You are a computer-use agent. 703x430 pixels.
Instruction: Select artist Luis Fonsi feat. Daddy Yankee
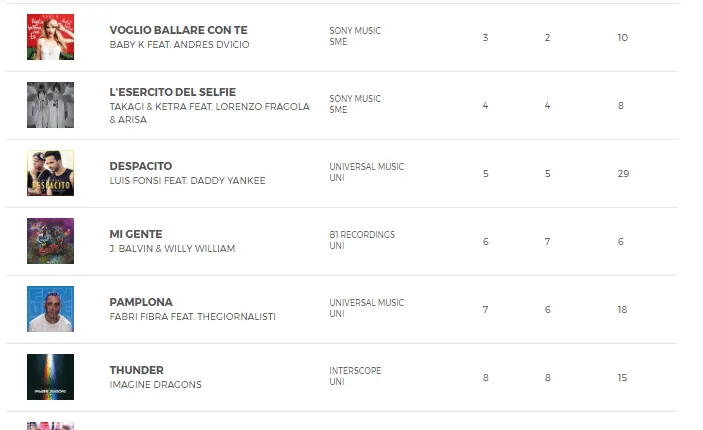(x=187, y=181)
